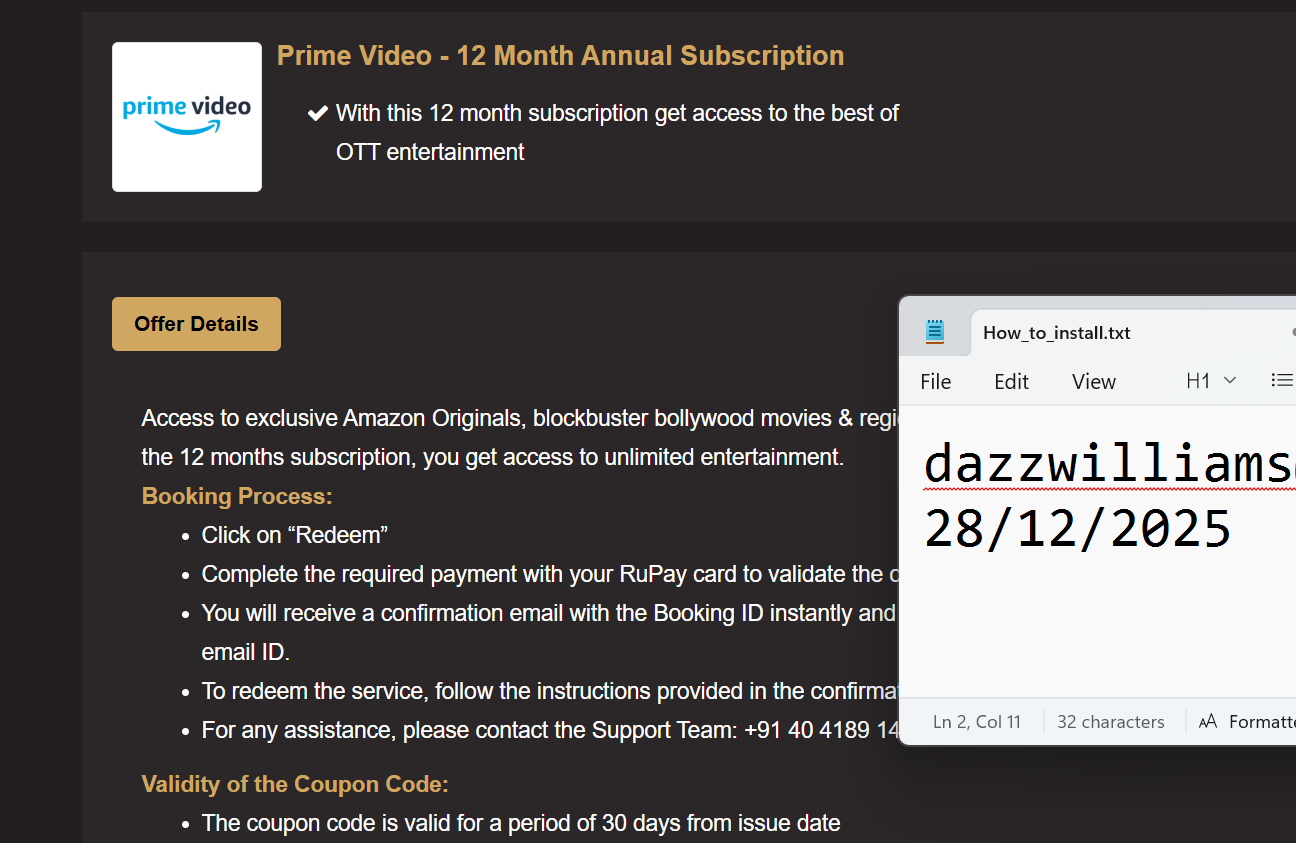Image resolution: width=1296 pixels, height=843 pixels.
Task: Click the 32 characters count in status bar
Action: click(x=1110, y=721)
